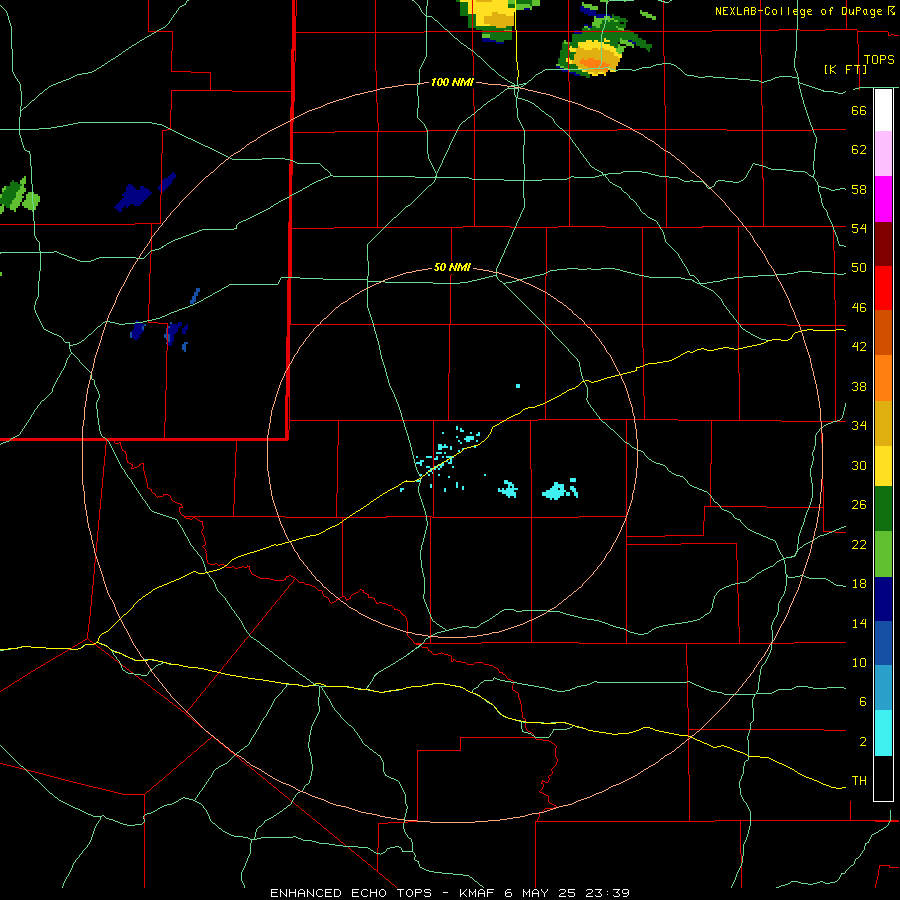Screen dimensions: 900x900
Task: Click the '2' legend value
Action: coord(863,741)
